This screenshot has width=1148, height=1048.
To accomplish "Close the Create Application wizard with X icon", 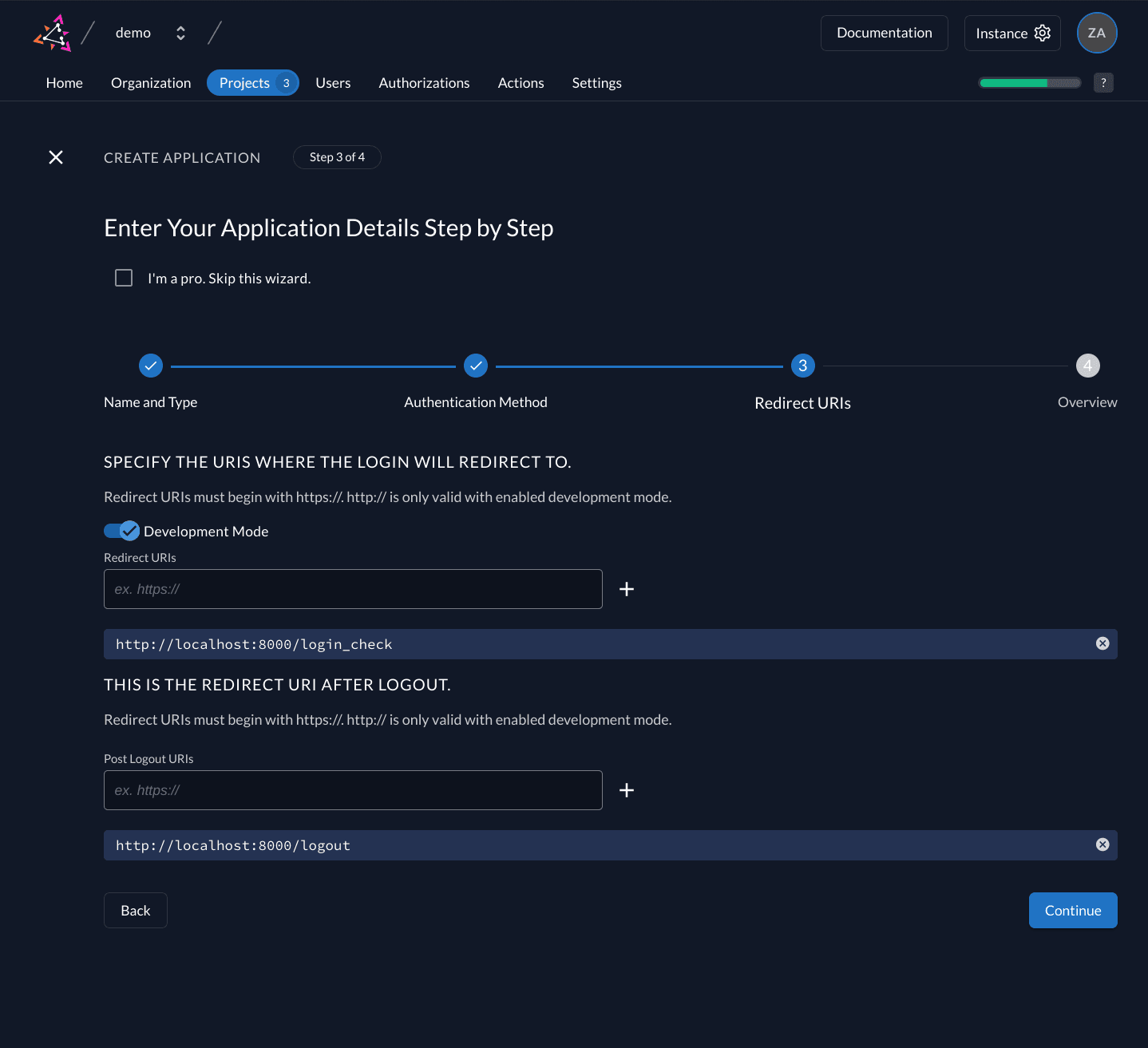I will pos(56,157).
